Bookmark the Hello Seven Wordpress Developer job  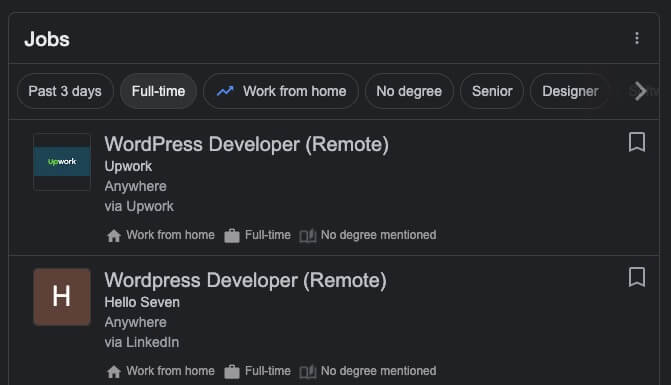[x=637, y=277]
